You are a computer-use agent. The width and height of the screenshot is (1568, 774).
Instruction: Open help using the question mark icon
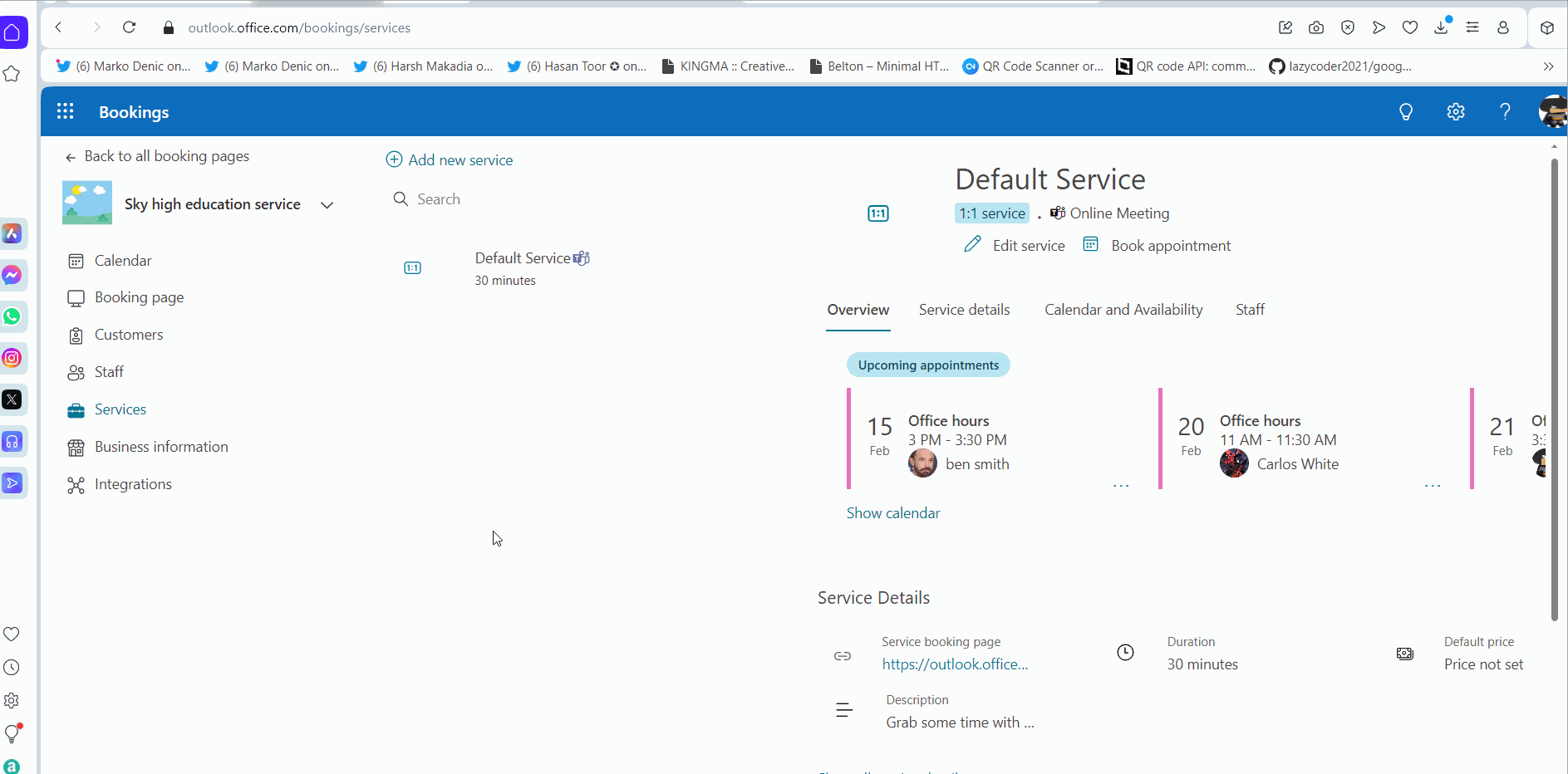pos(1505,111)
